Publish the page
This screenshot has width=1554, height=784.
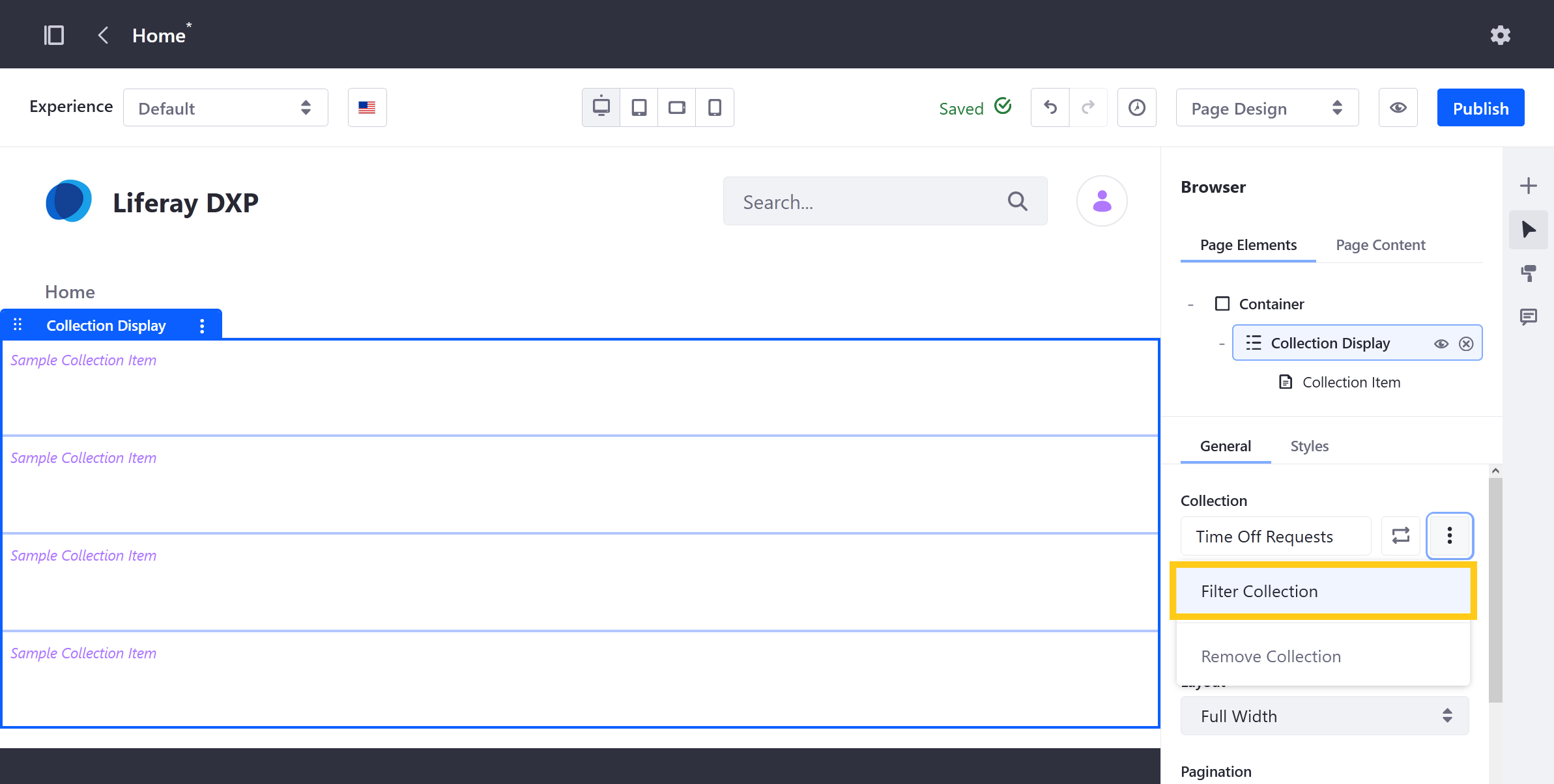click(x=1480, y=107)
